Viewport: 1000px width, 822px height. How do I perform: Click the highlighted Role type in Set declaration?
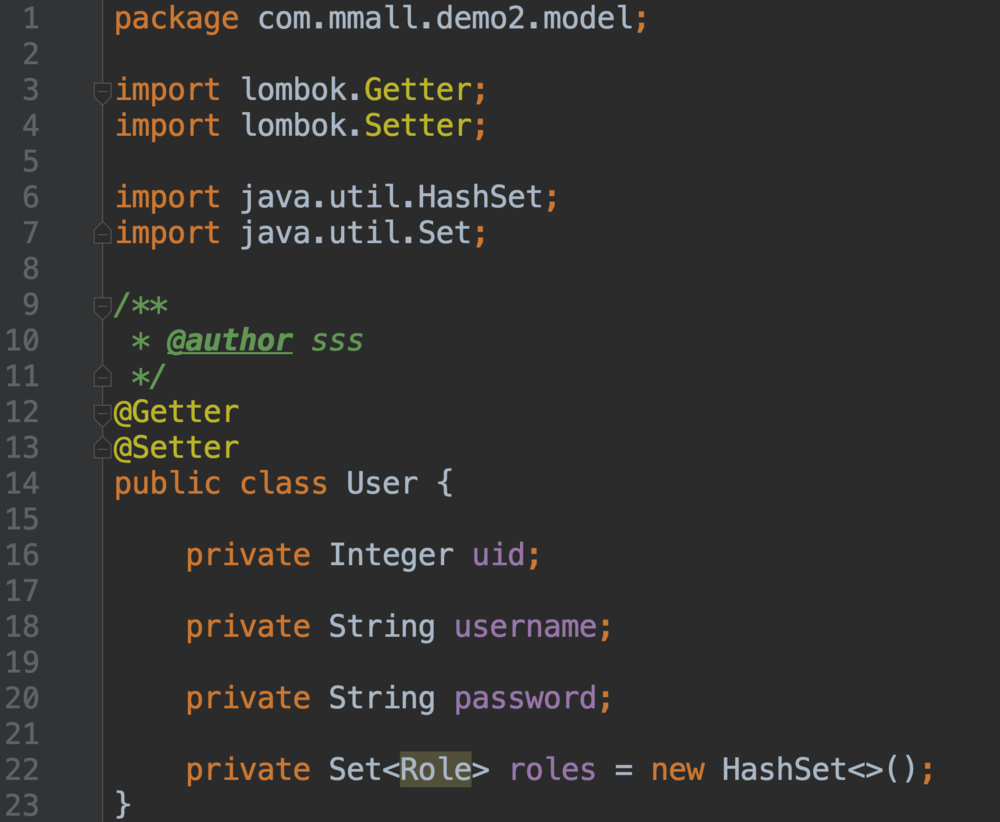[435, 770]
